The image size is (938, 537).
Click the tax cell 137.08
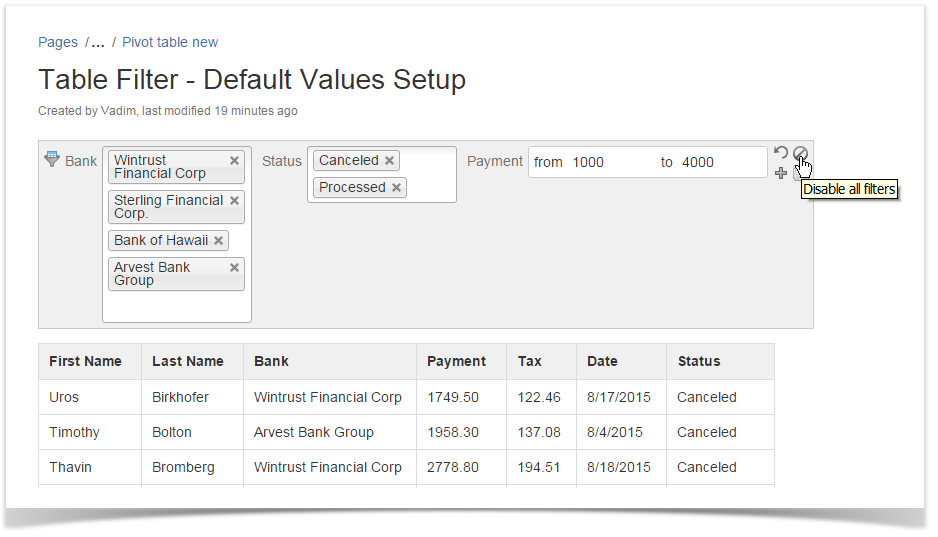(539, 432)
